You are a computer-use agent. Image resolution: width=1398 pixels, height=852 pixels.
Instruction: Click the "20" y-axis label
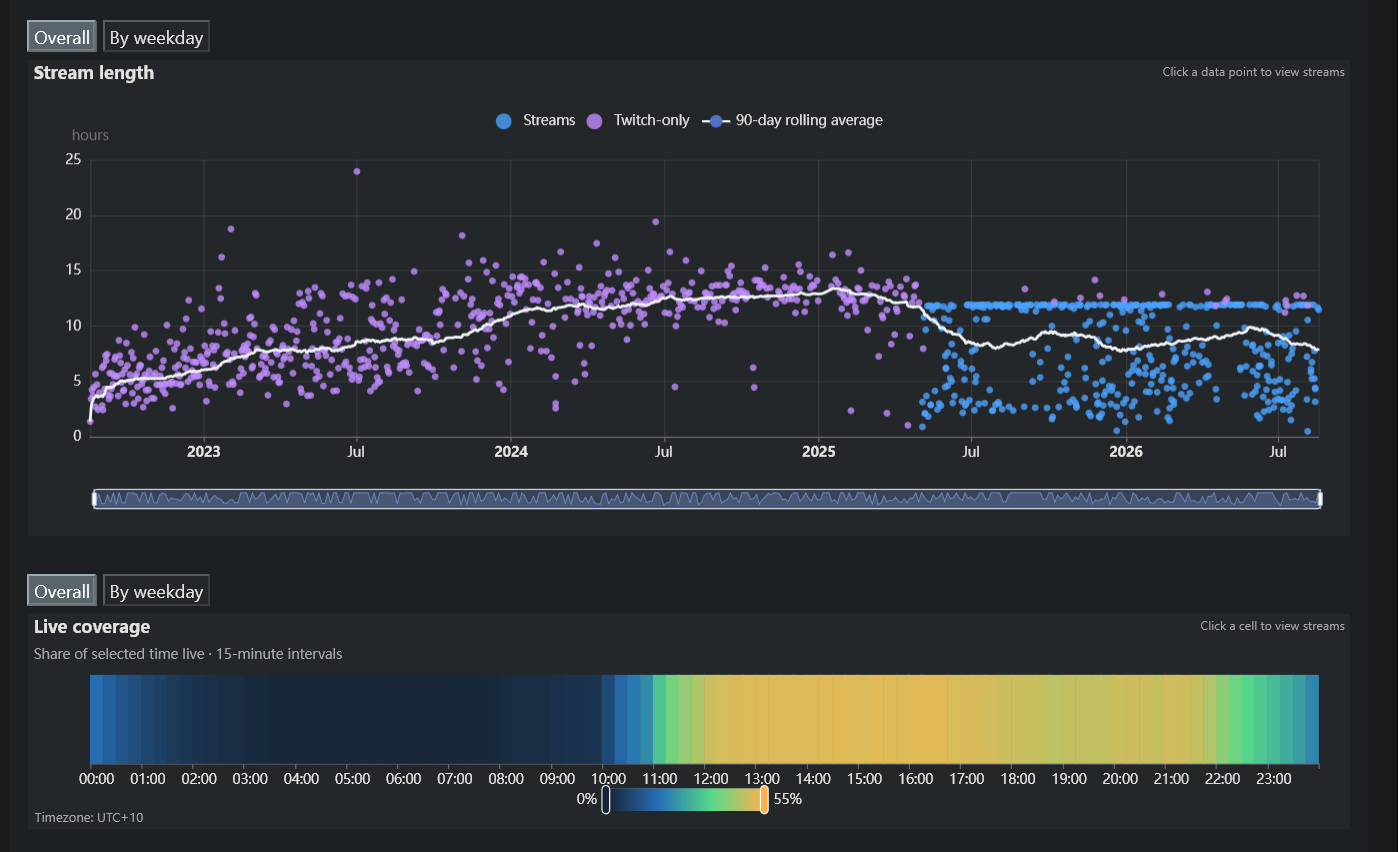tap(72, 215)
